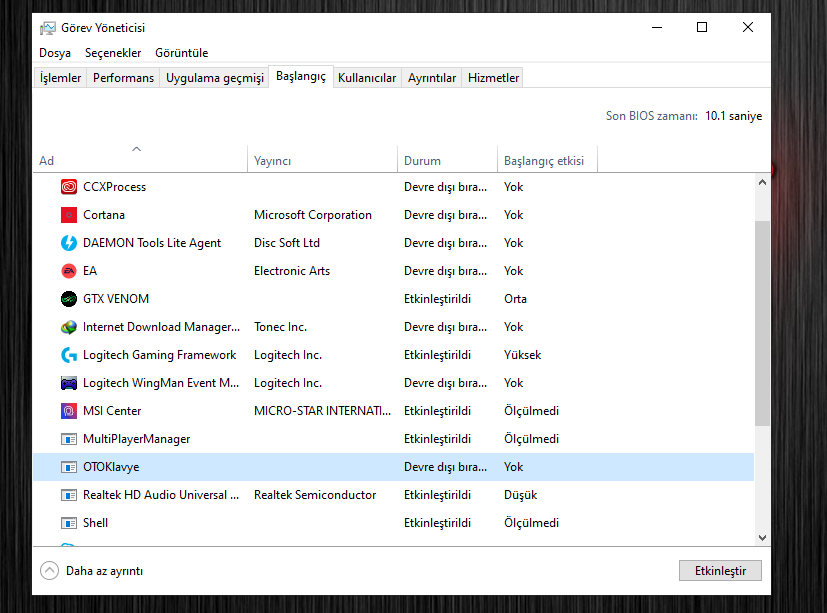Click the scrollbar down arrow
This screenshot has width=827, height=613.
click(x=762, y=538)
